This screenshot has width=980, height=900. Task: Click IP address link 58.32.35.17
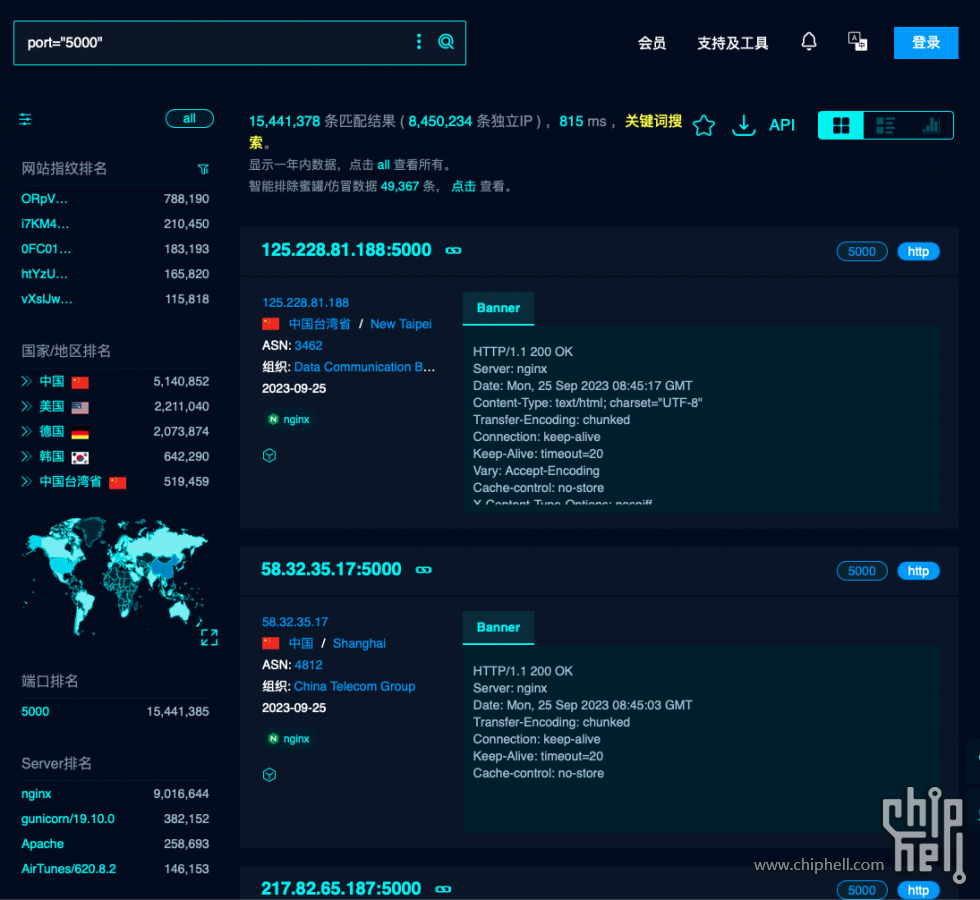[x=295, y=622]
